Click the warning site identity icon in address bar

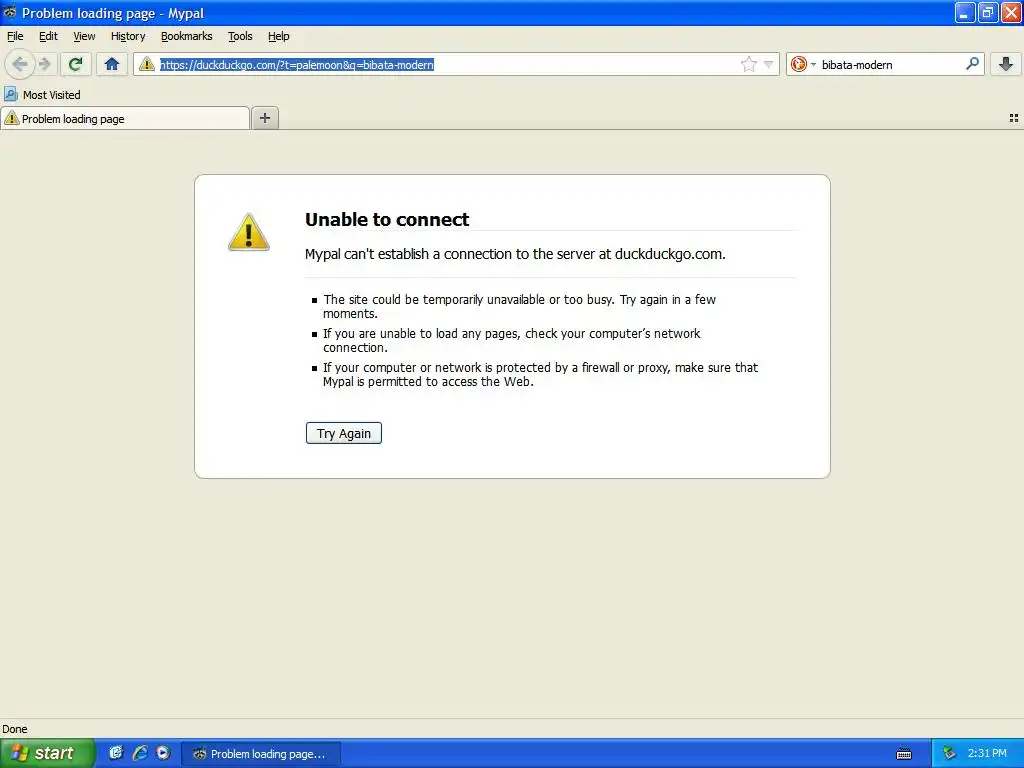[x=147, y=64]
